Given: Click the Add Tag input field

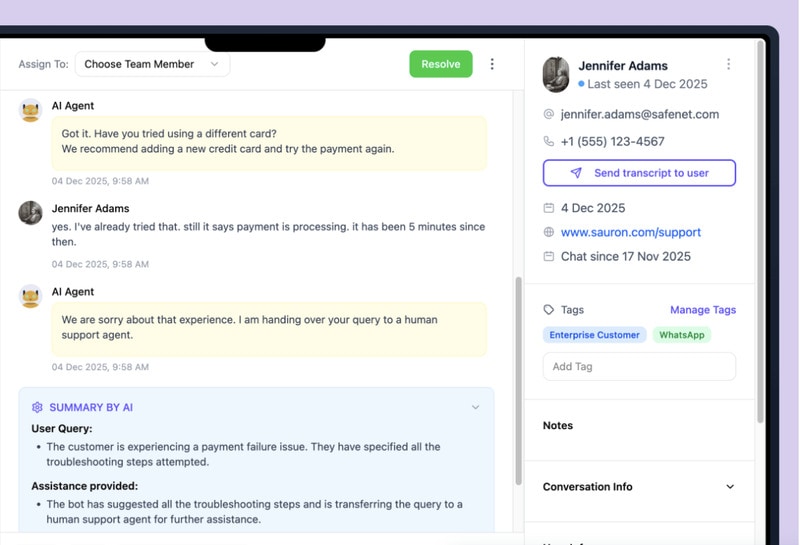Looking at the screenshot, I should [639, 366].
